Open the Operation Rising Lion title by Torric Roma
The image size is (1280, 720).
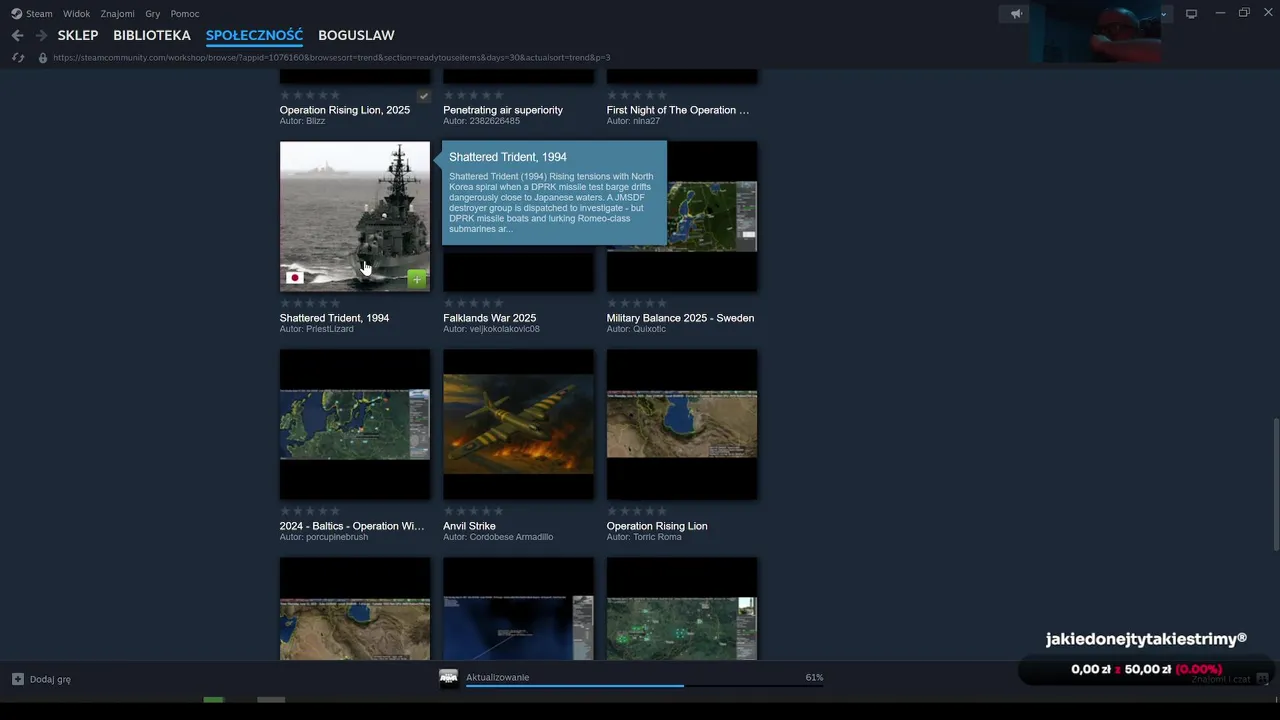(657, 526)
